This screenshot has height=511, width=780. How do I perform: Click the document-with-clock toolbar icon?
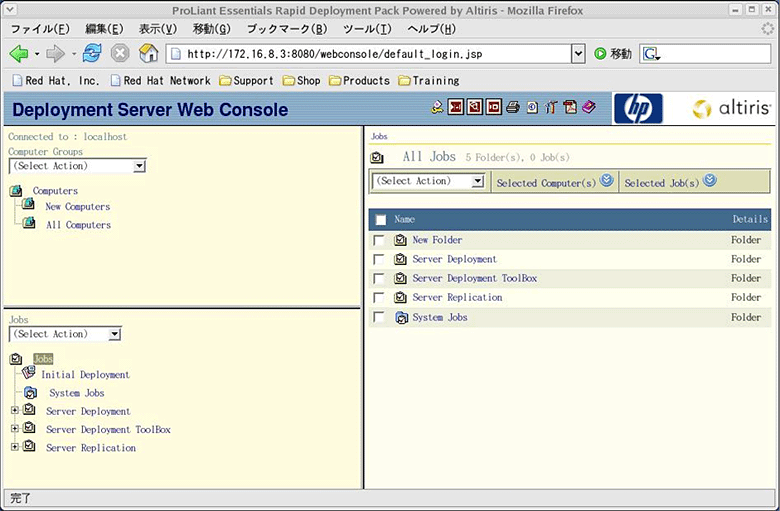pyautogui.click(x=532, y=107)
